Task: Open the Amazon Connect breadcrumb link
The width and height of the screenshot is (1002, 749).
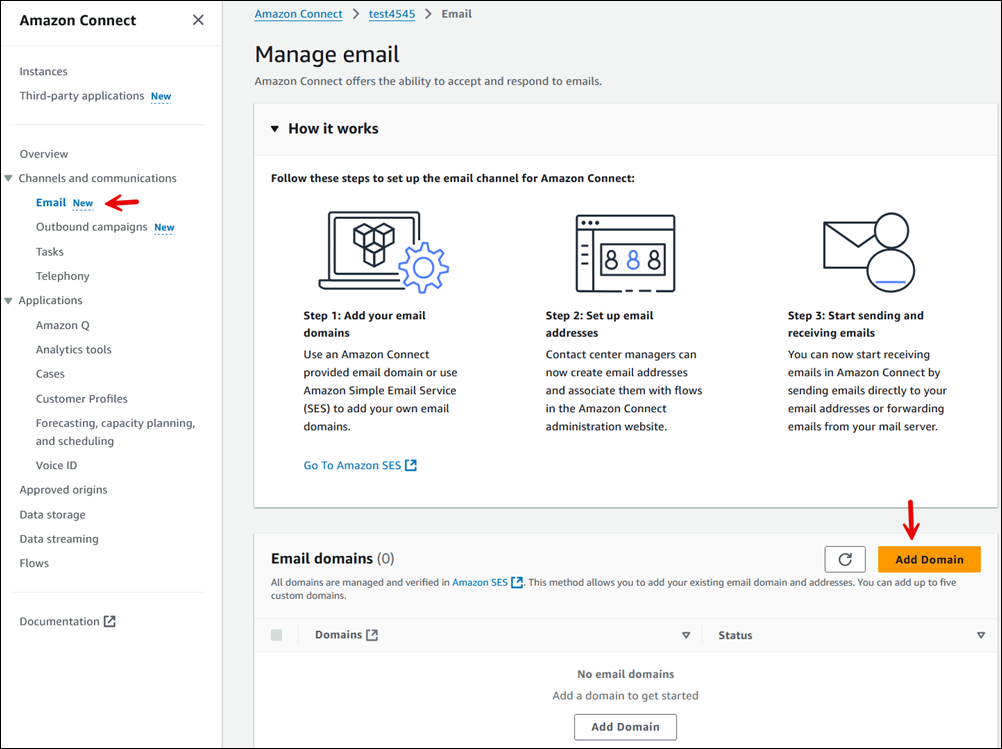Action: pyautogui.click(x=298, y=13)
